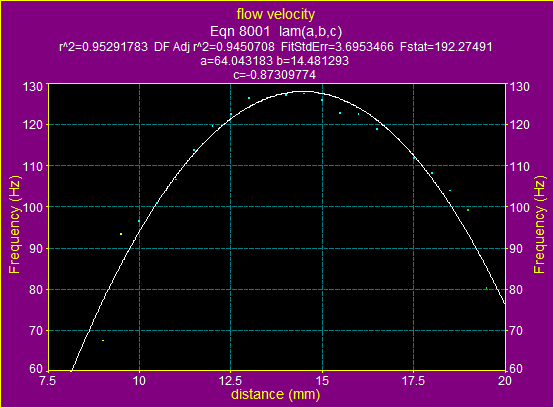Click the FitStdErr=3.6953466 text
This screenshot has width=554, height=408.
(x=337, y=47)
